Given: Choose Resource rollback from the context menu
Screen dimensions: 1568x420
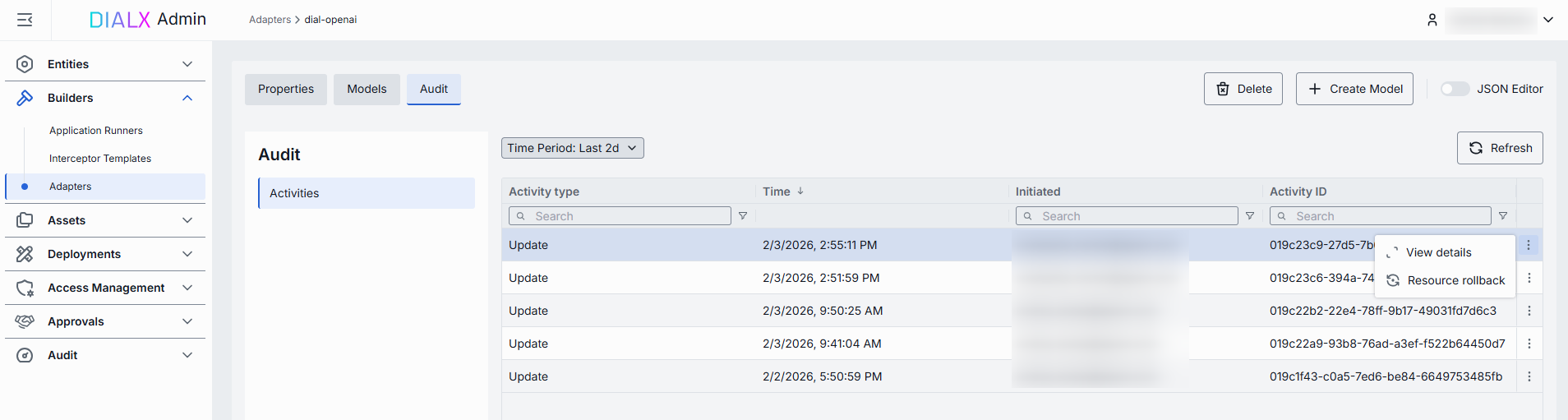Looking at the screenshot, I should pos(1455,280).
